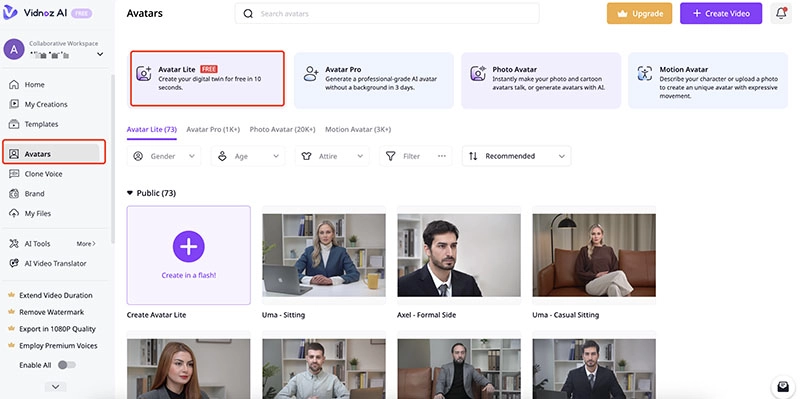
Task: Open the Avatar Pro feature card
Action: click(x=374, y=80)
